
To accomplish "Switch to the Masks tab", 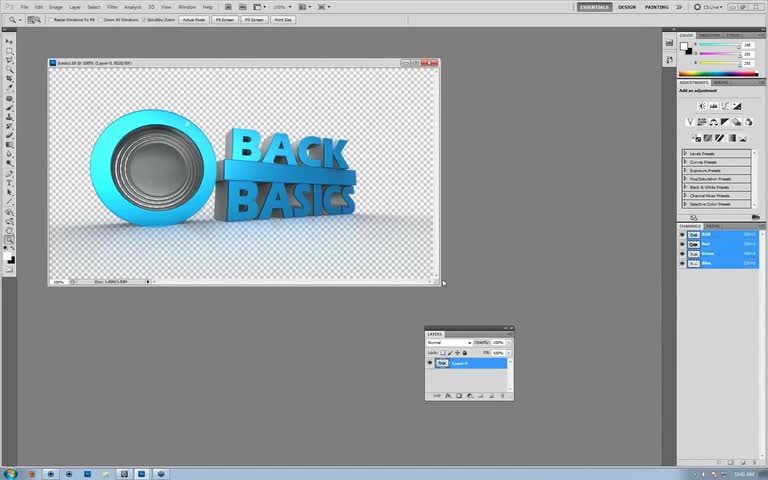I will [720, 82].
